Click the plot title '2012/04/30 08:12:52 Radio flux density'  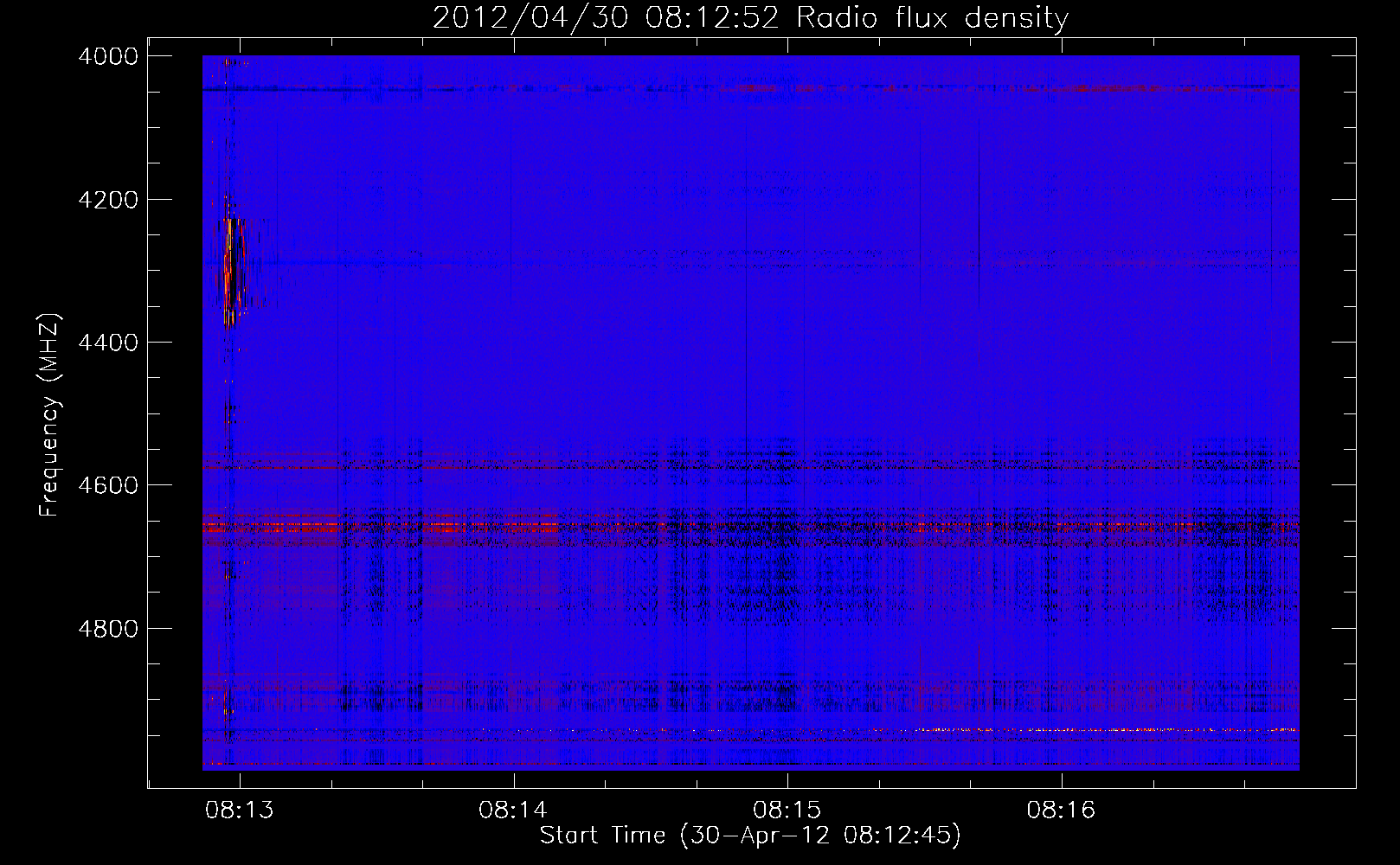750,18
